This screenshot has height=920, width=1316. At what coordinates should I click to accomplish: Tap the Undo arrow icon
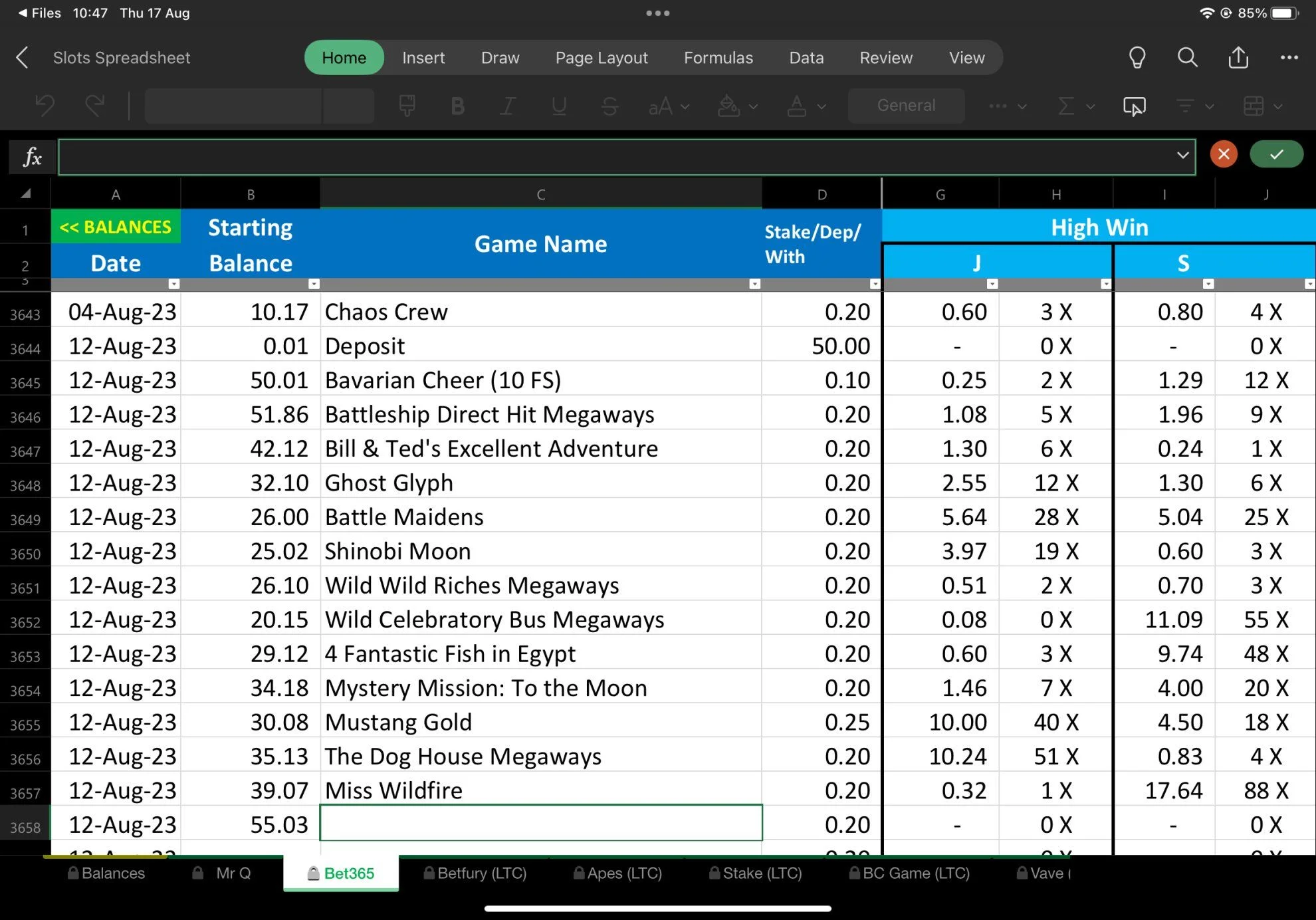point(45,106)
